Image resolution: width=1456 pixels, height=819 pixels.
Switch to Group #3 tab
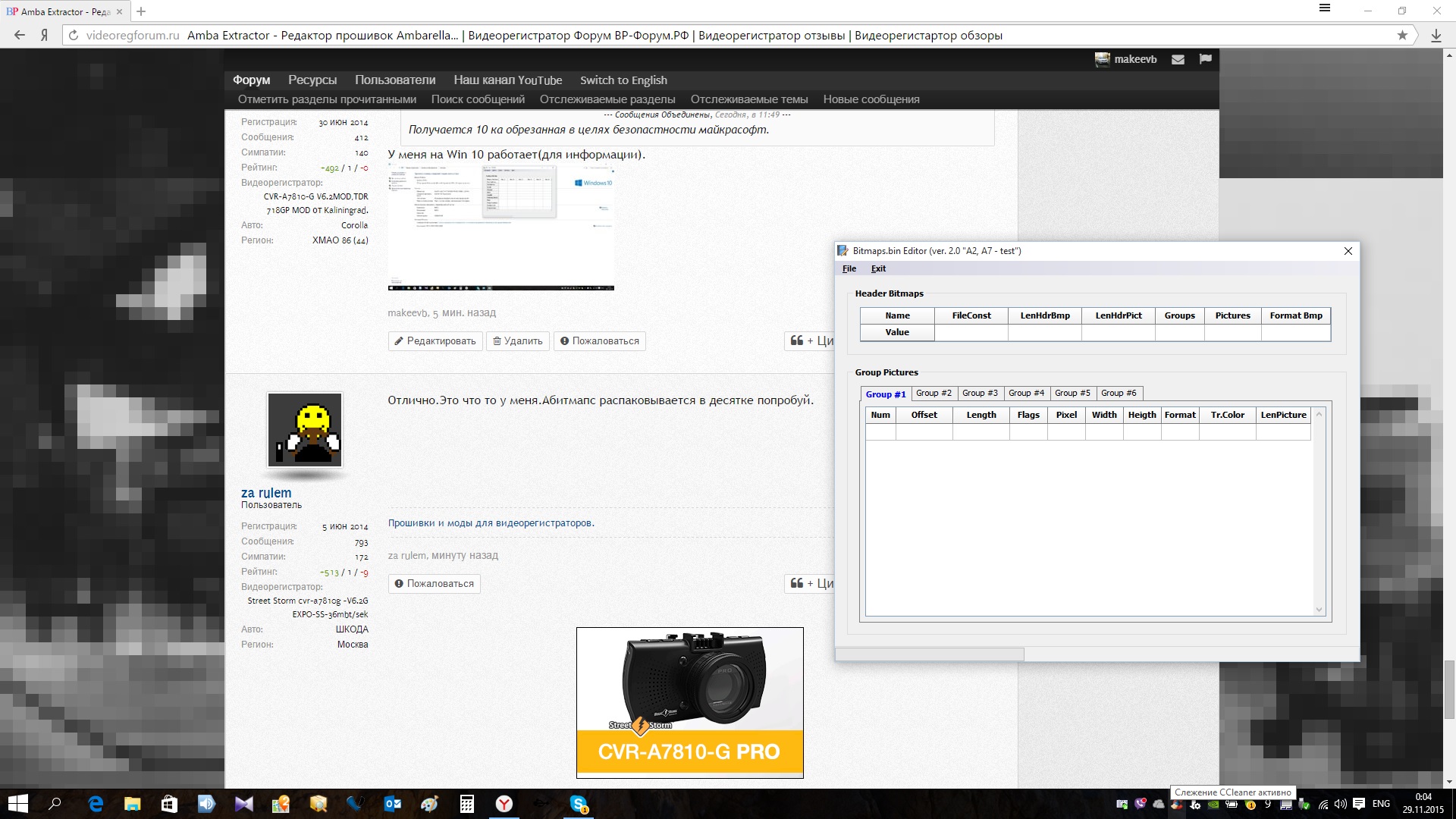point(980,393)
